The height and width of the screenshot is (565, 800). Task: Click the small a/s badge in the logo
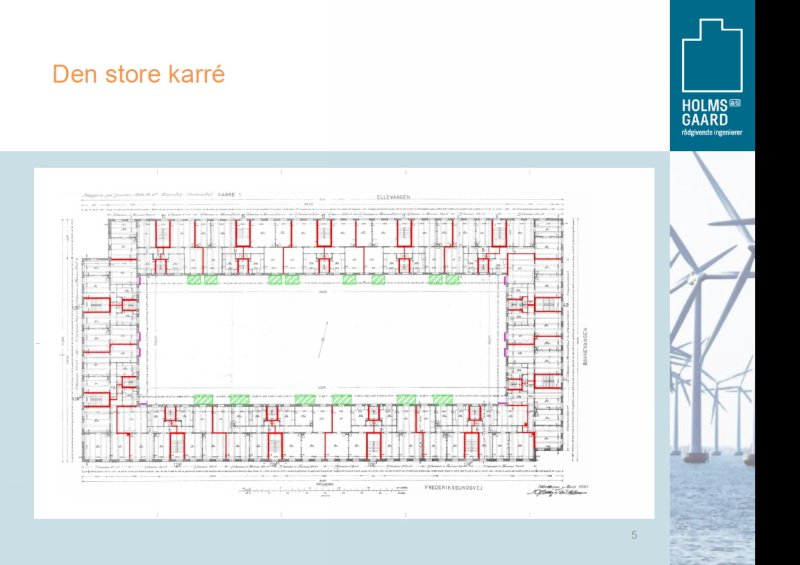coord(734,103)
